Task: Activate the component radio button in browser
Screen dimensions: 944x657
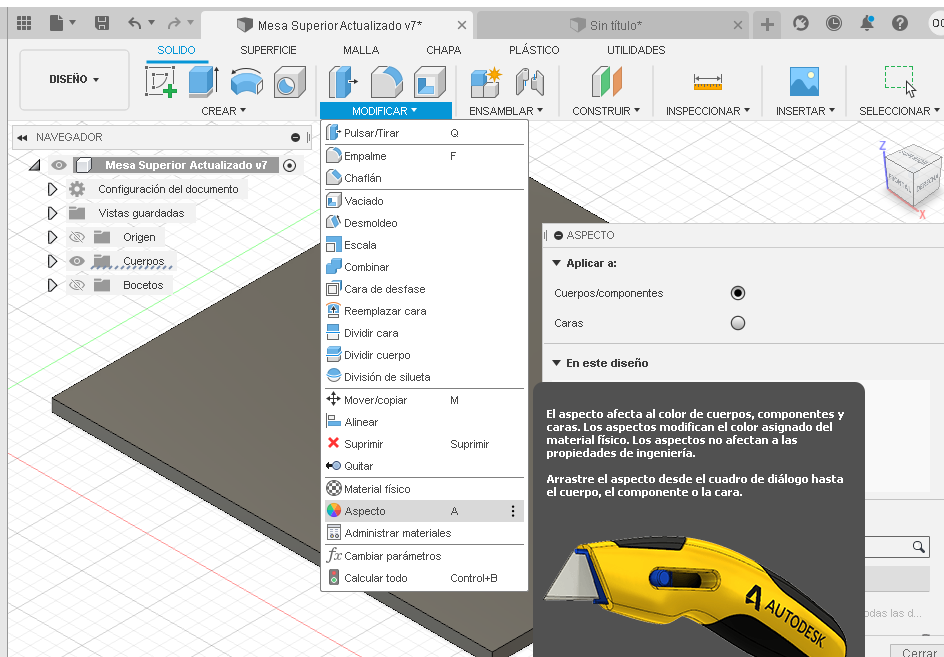Action: click(290, 165)
